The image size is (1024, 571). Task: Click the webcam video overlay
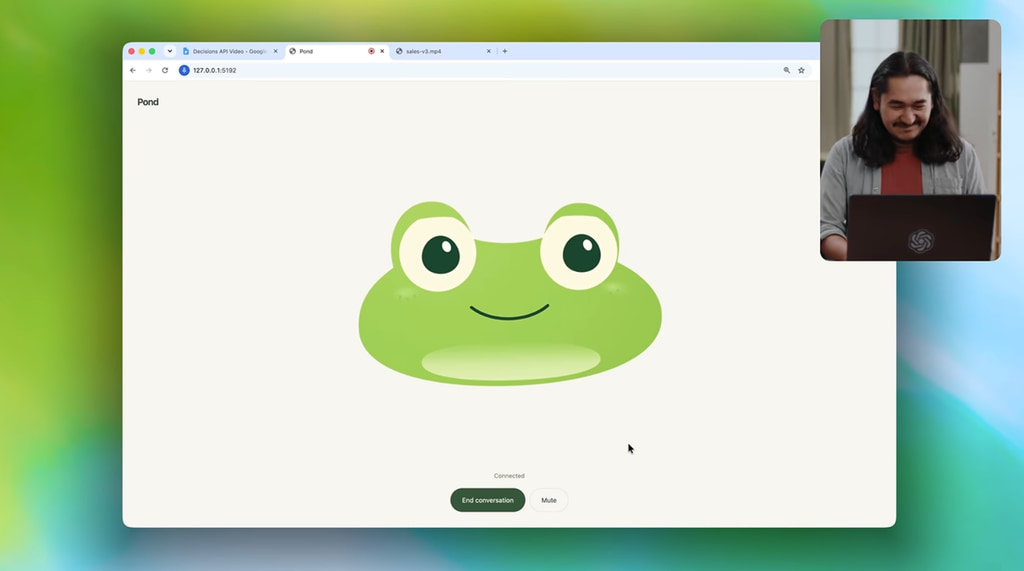click(x=910, y=140)
